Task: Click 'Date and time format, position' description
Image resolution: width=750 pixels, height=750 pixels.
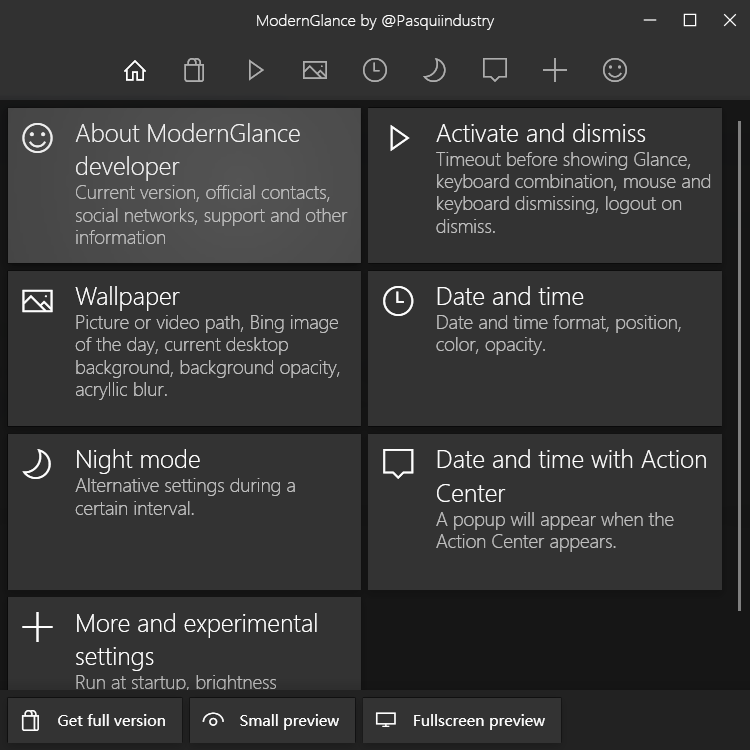Action: click(559, 333)
